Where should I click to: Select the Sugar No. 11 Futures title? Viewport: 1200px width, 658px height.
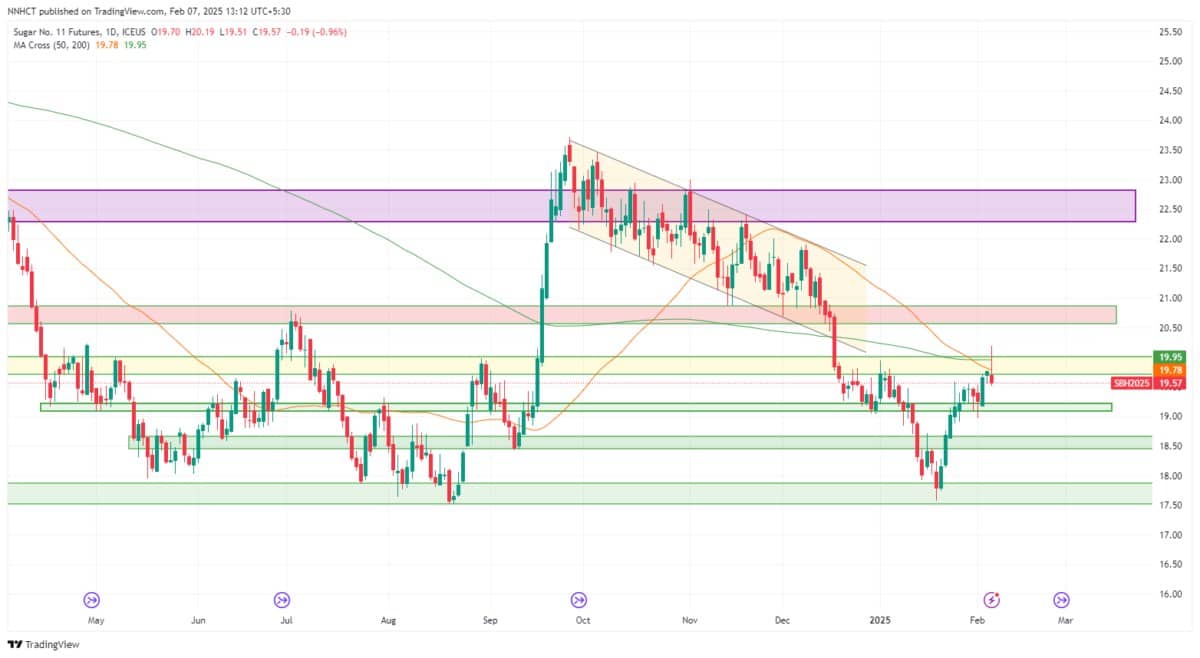coord(58,32)
